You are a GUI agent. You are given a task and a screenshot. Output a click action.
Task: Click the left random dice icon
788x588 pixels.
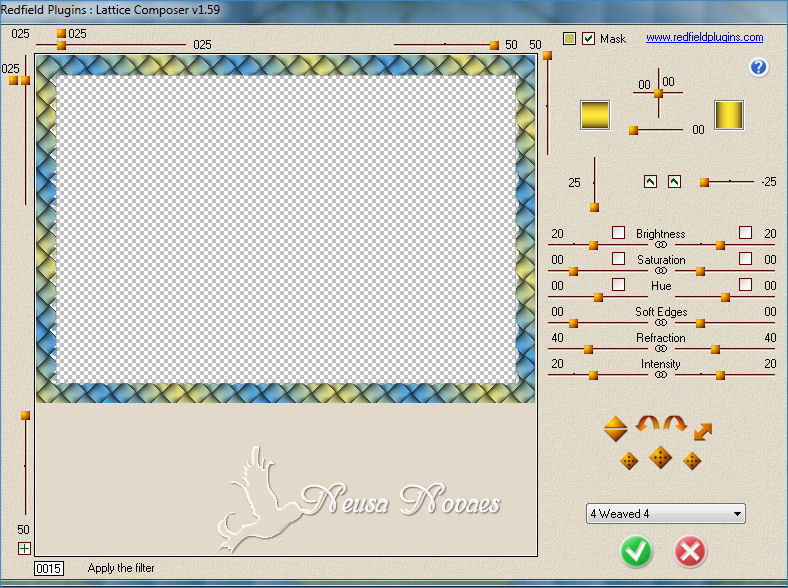click(629, 460)
